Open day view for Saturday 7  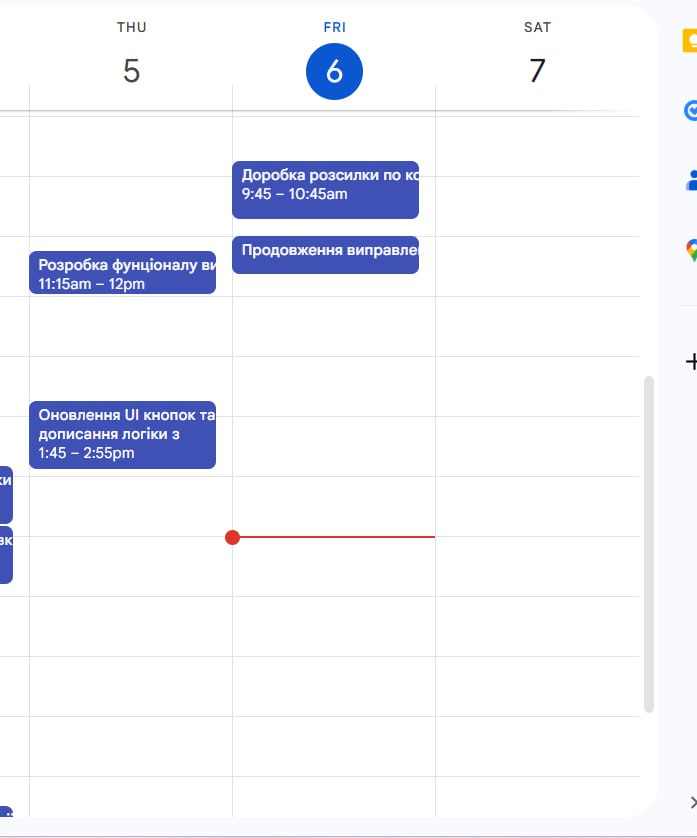click(x=537, y=71)
